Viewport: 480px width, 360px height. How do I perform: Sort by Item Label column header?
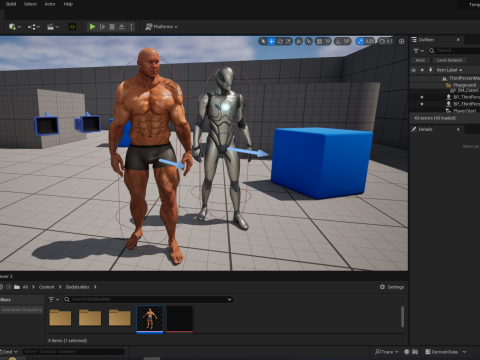[x=449, y=70]
